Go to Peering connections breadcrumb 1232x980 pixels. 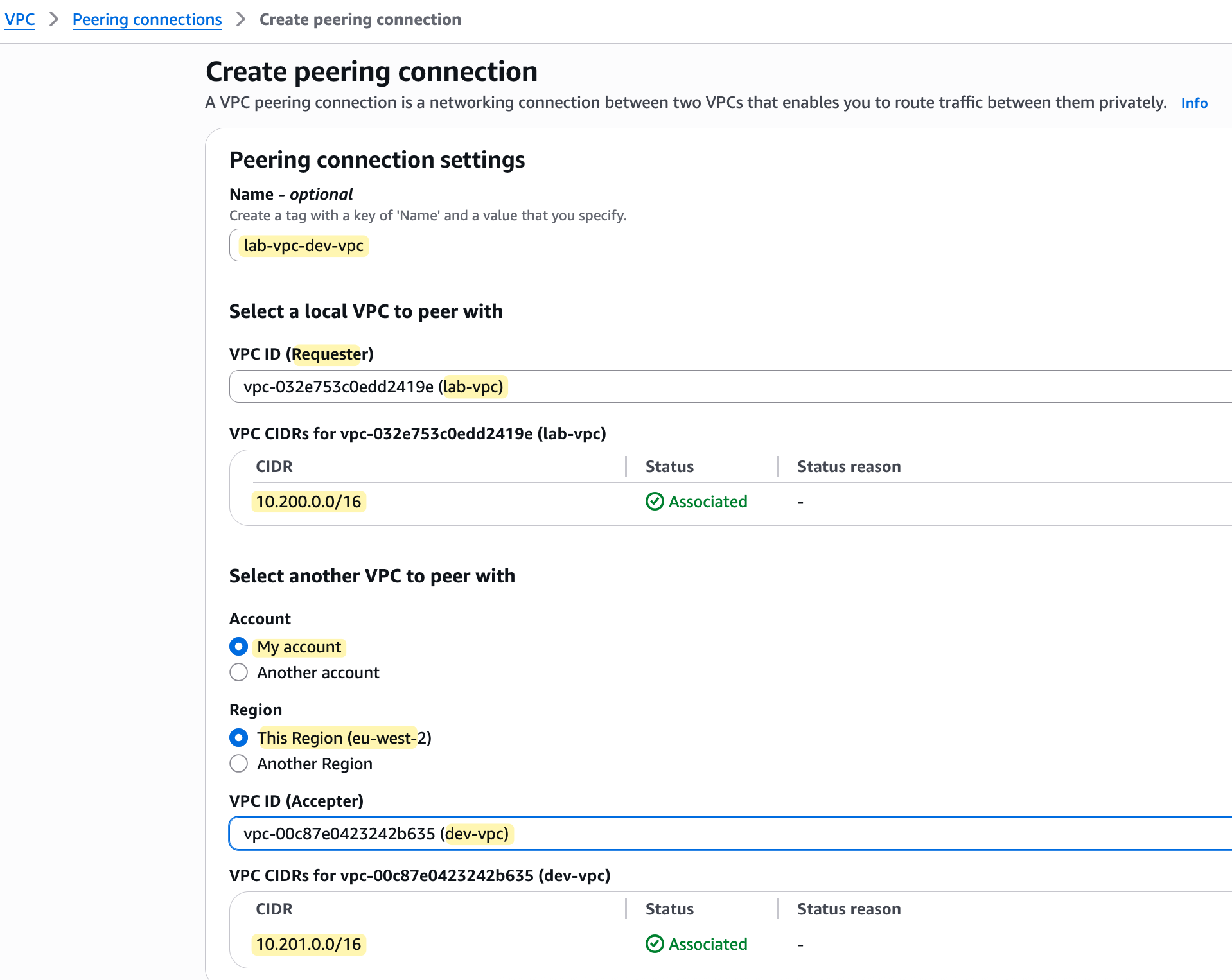(146, 19)
